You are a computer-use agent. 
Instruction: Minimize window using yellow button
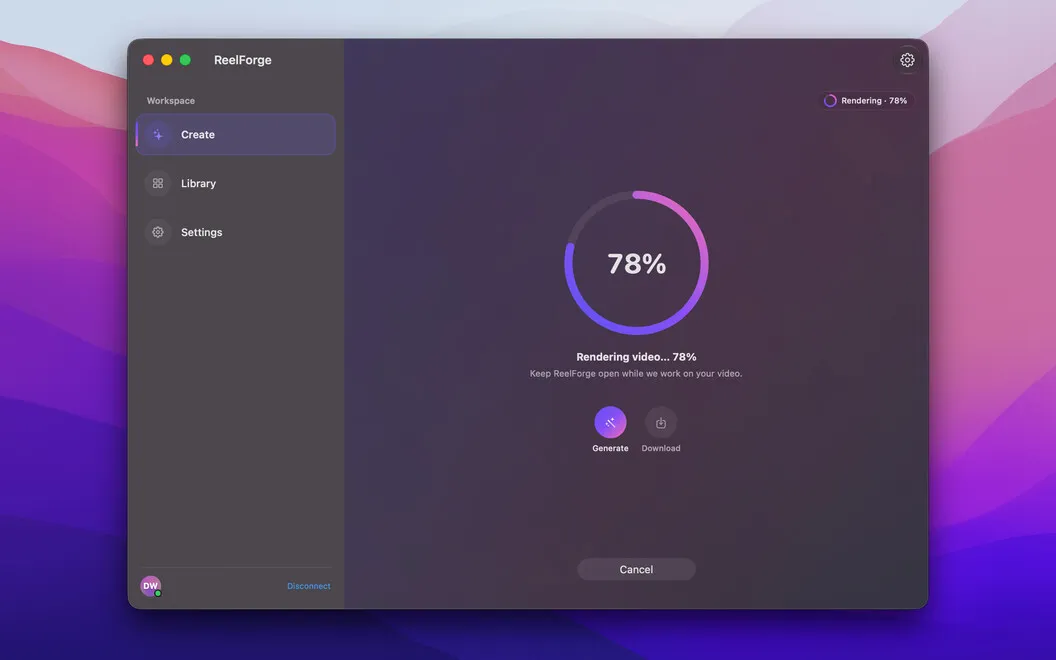coord(166,60)
